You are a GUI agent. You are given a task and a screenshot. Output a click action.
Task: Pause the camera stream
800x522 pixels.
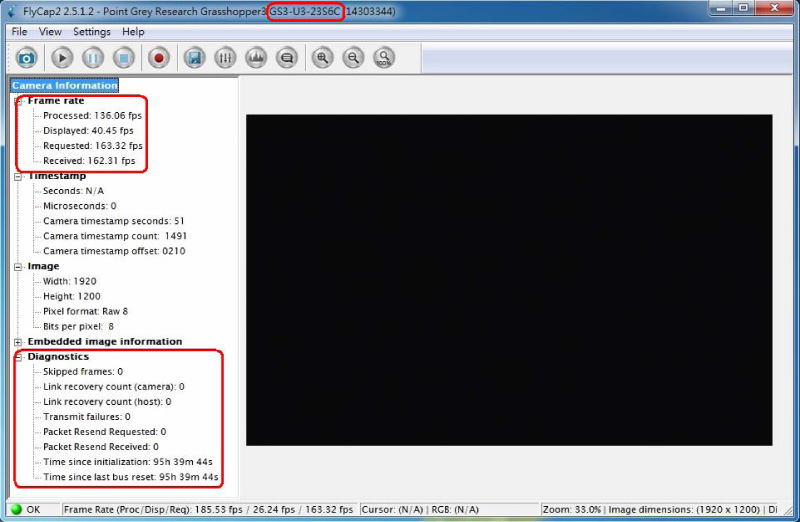click(x=93, y=58)
